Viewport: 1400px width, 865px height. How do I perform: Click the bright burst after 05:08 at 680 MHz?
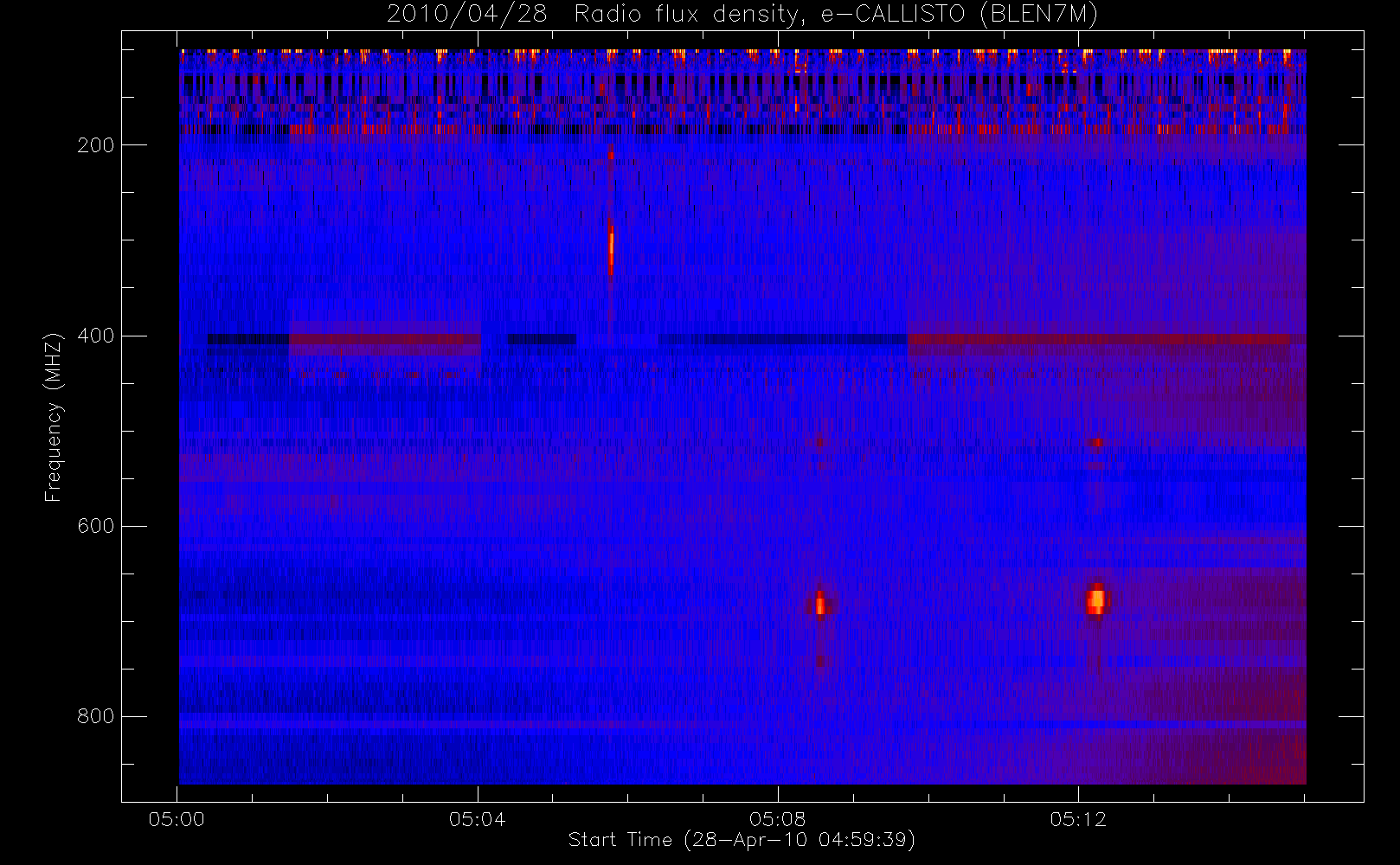820,604
